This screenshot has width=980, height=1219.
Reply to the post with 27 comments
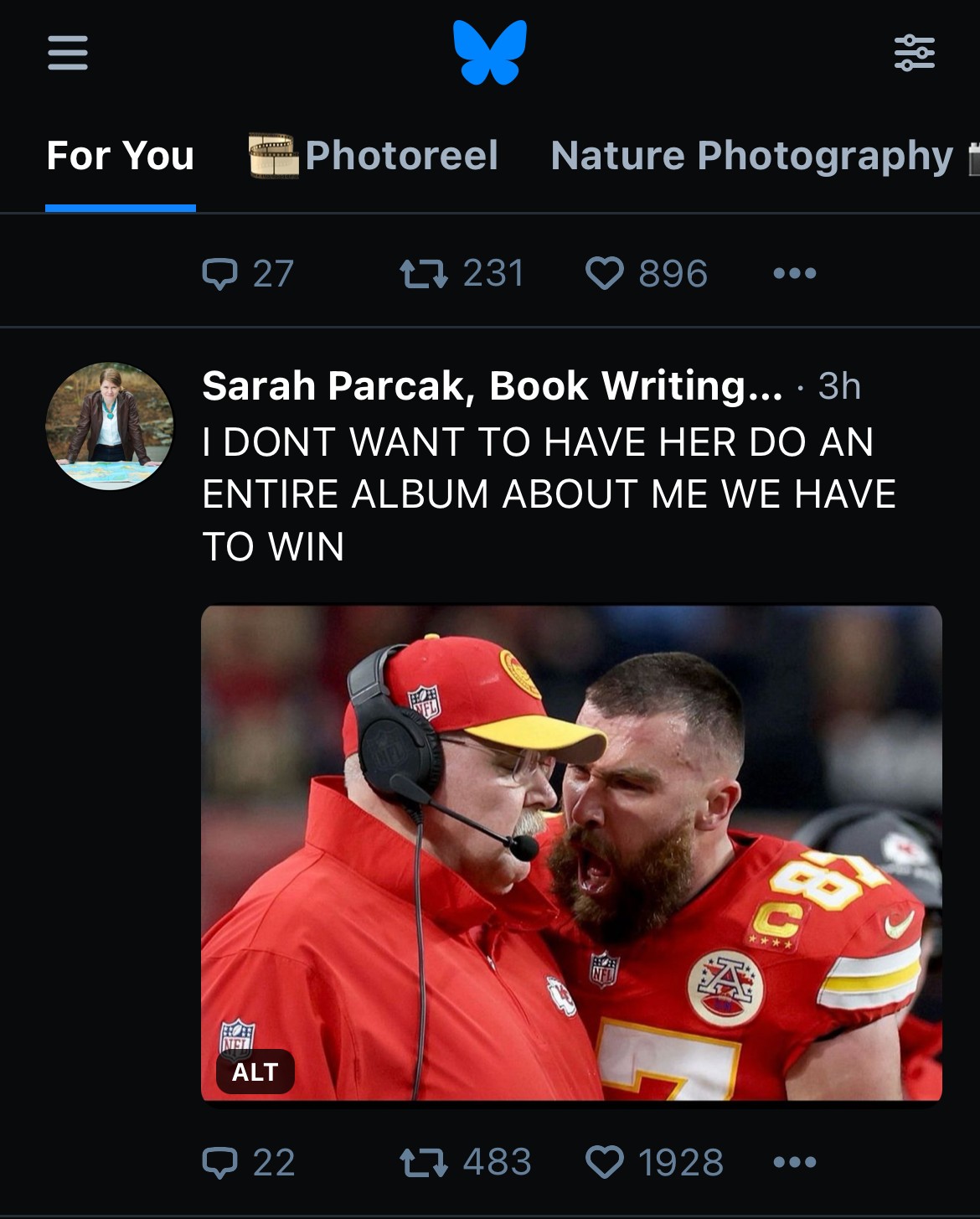[x=220, y=274]
